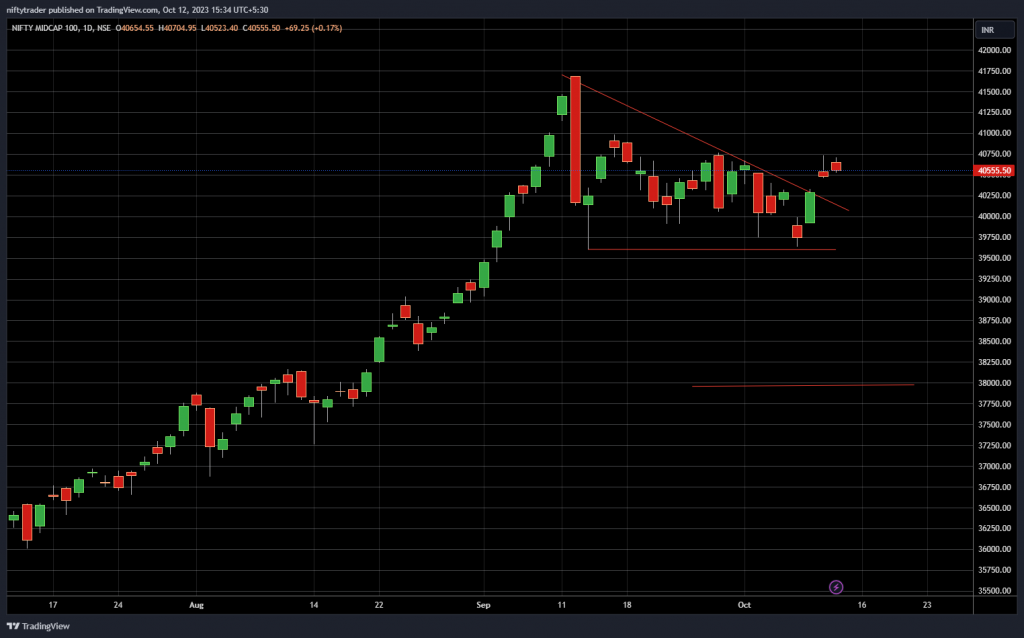
Task: Open the INR currency selector
Action: click(x=988, y=30)
